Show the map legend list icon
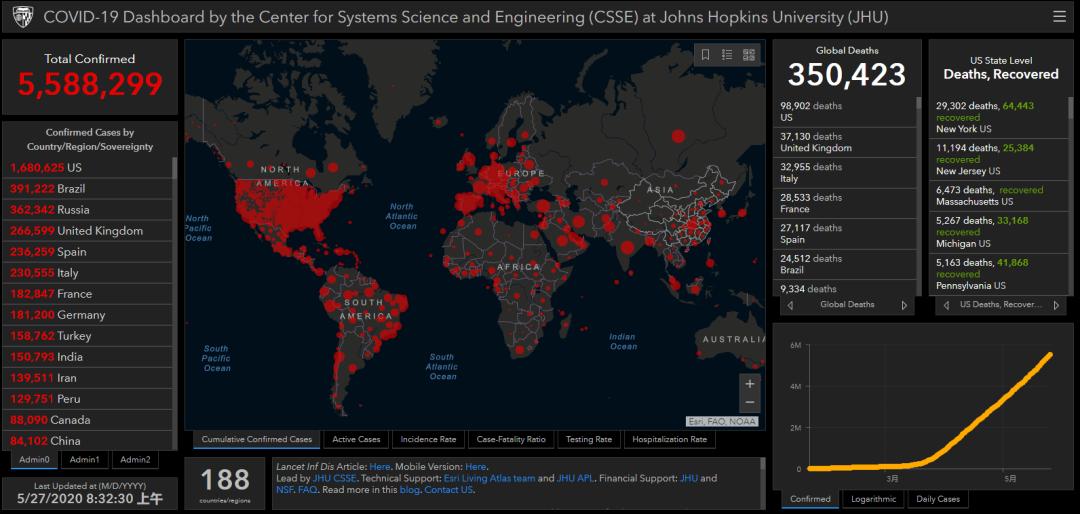This screenshot has width=1080, height=514. point(728,55)
